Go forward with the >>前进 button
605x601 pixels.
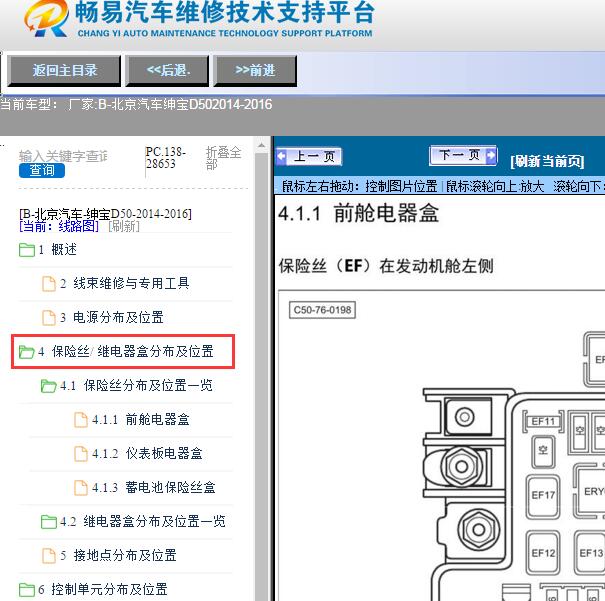click(x=255, y=71)
